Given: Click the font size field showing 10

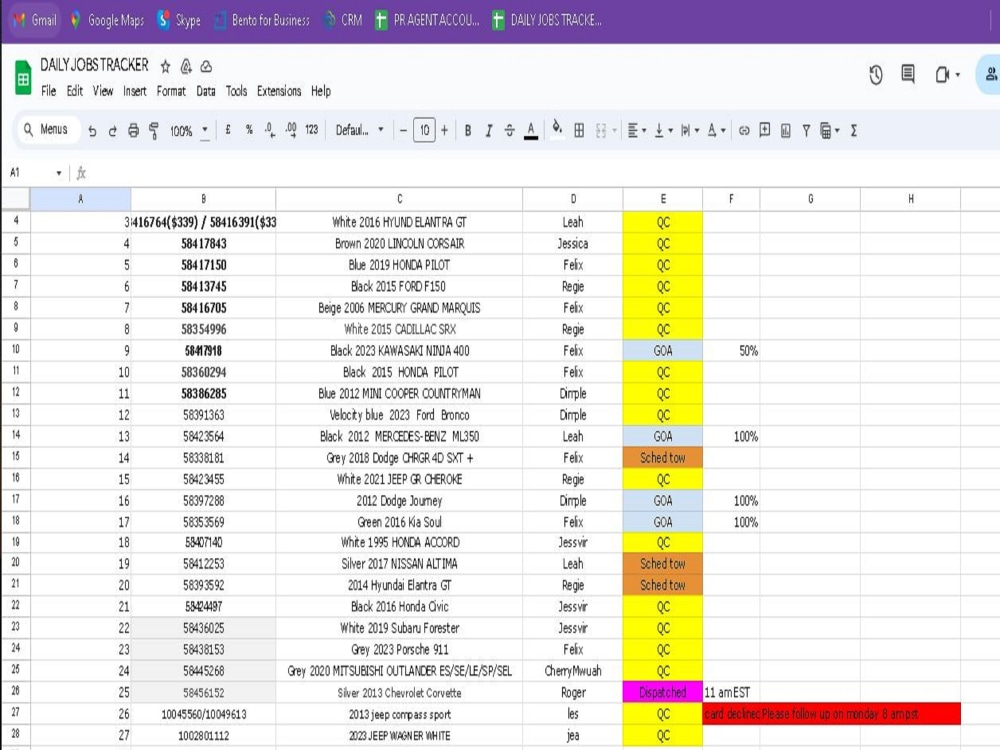Looking at the screenshot, I should pos(424,131).
